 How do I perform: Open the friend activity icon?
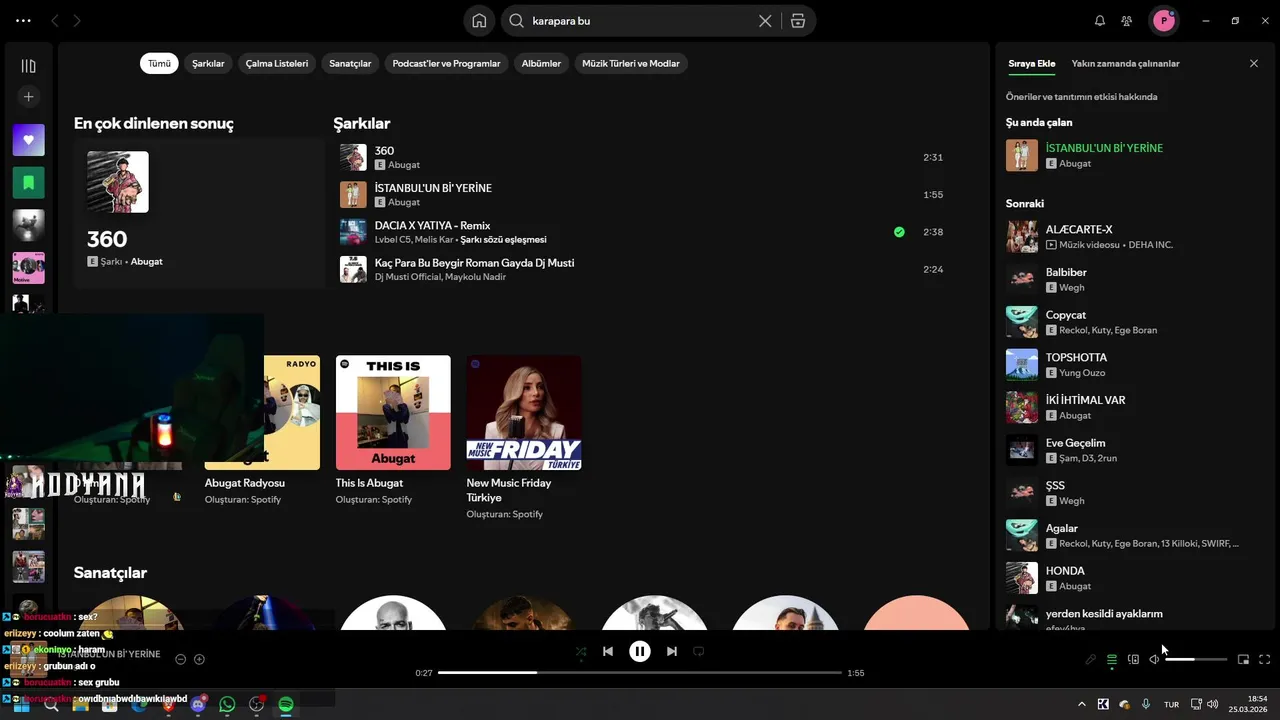[1127, 20]
